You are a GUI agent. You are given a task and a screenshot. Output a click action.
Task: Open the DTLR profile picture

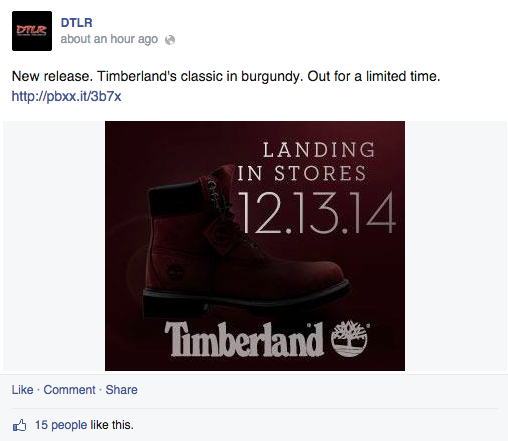point(32,31)
